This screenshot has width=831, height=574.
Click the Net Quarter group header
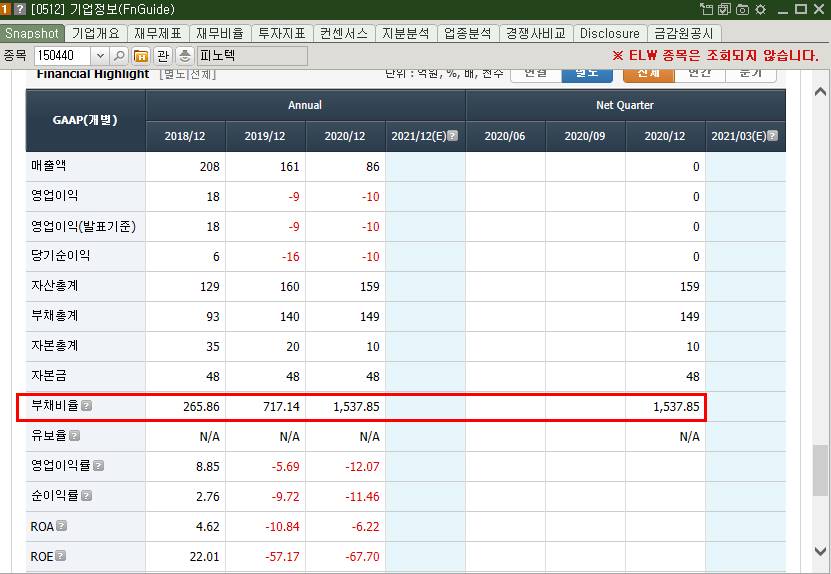tap(625, 105)
